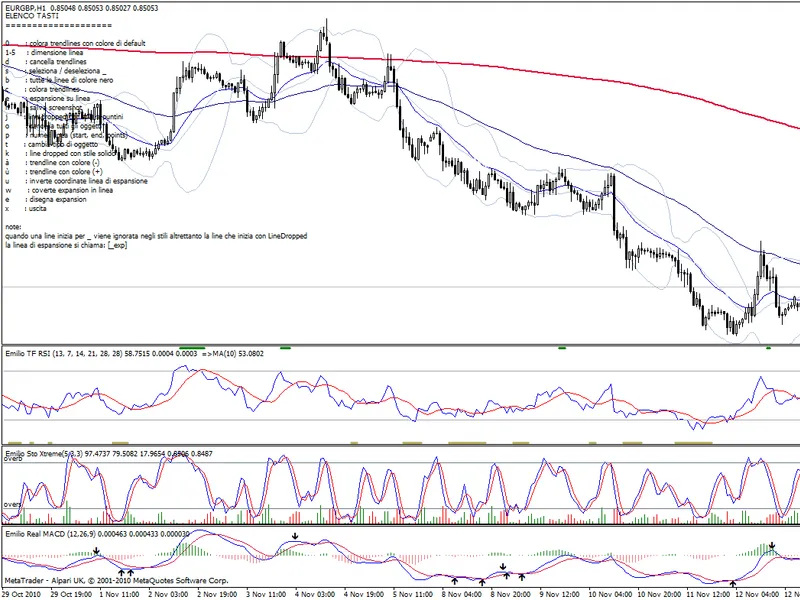Select the '1 Nov 11:00' time label

119,594
